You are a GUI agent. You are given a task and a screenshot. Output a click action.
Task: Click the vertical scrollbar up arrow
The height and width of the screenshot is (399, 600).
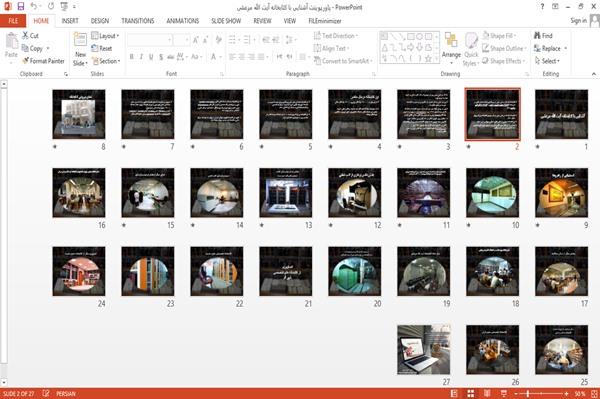tap(4, 84)
